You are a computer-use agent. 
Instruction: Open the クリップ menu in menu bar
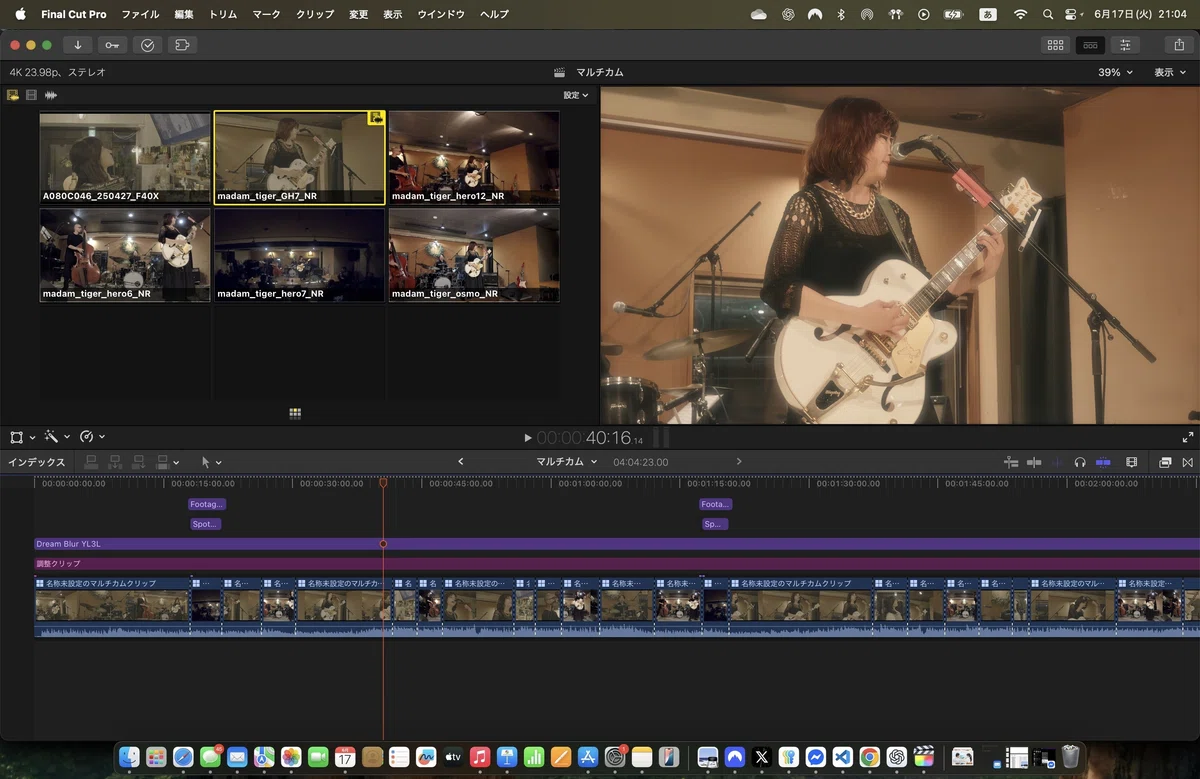315,14
